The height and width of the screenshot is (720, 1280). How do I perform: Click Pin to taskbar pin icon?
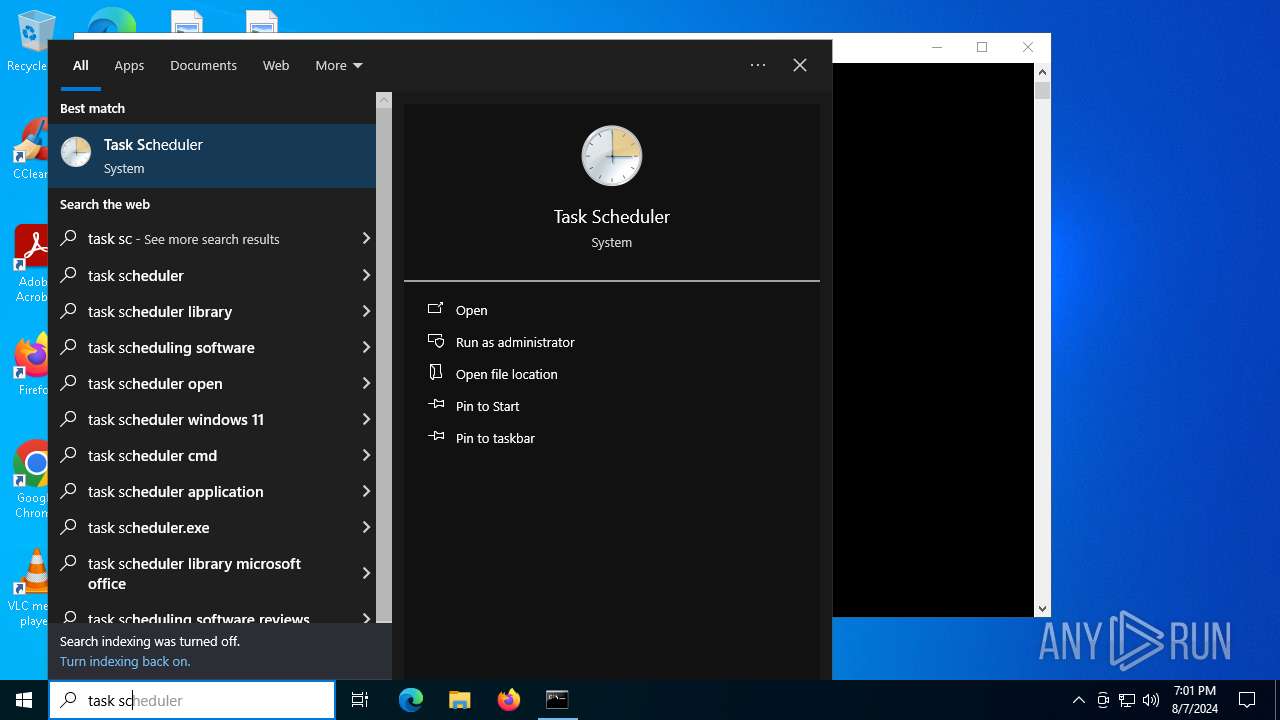435,437
